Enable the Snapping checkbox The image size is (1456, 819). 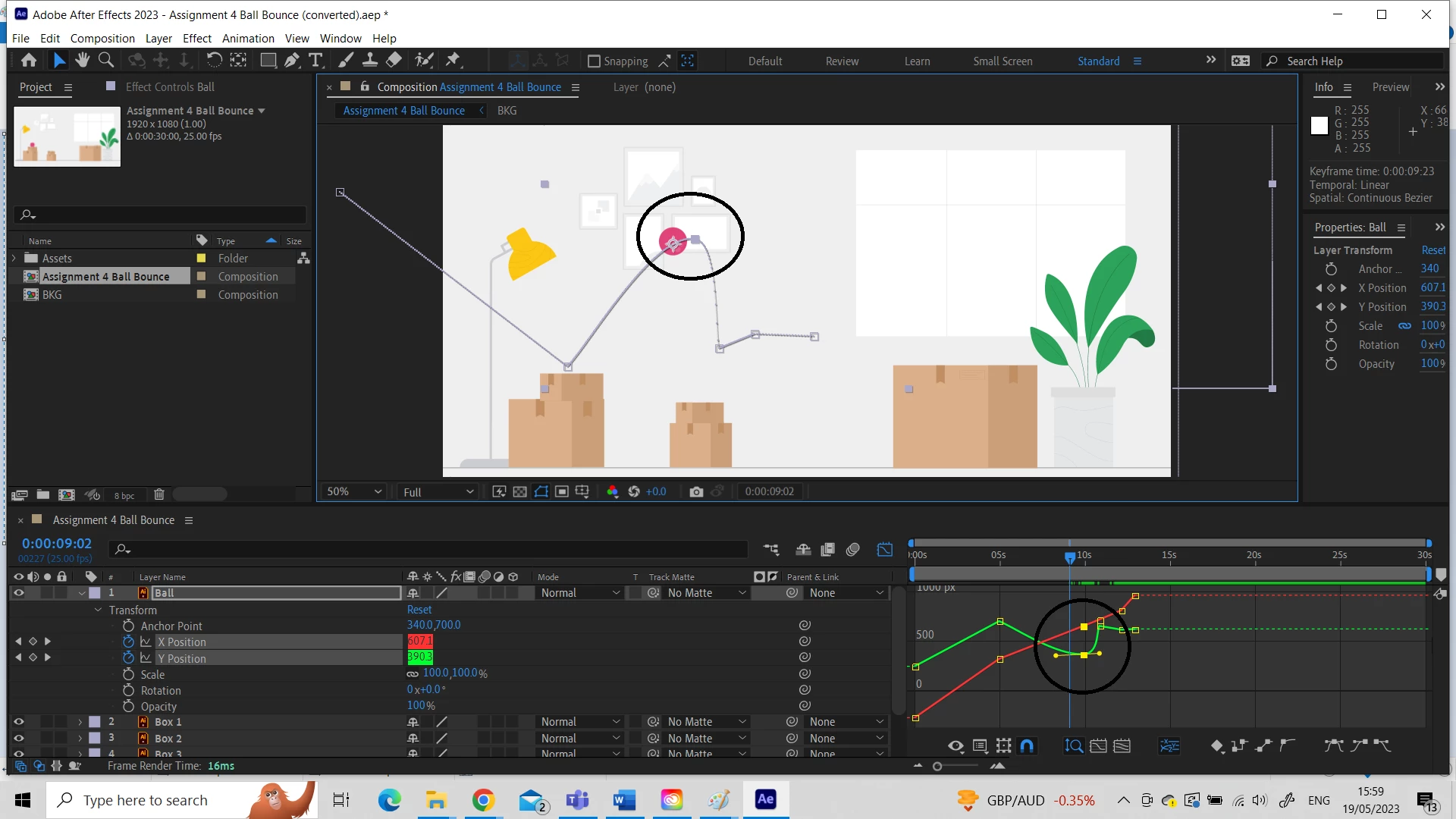(594, 61)
